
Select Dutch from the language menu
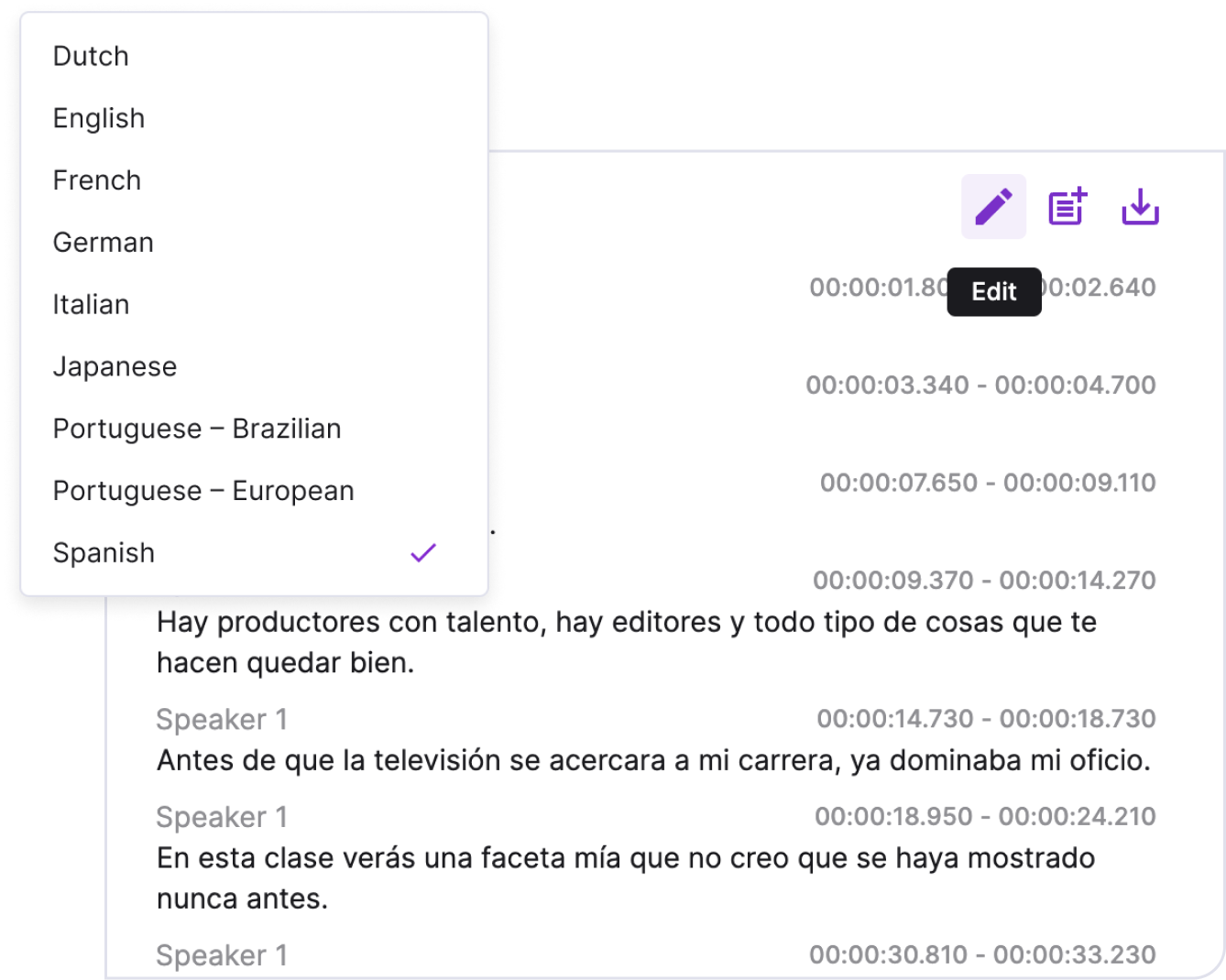point(91,55)
